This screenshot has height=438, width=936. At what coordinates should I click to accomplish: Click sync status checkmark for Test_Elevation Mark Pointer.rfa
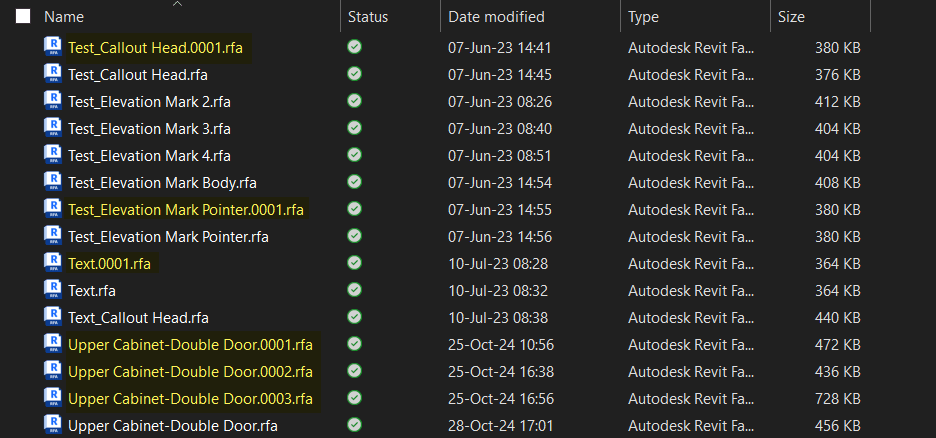coord(355,236)
